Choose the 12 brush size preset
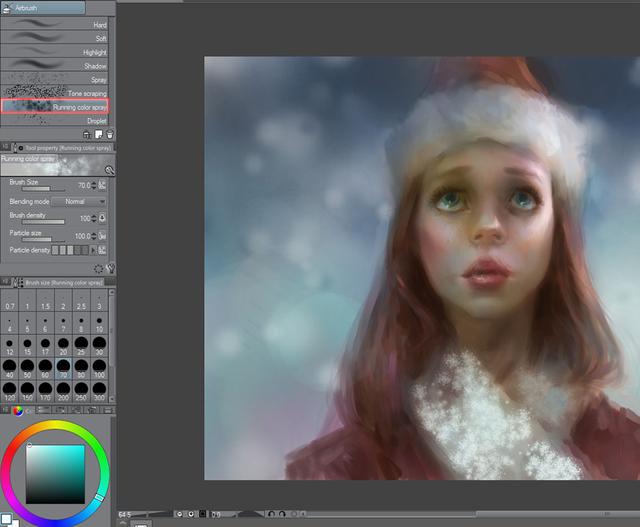Screen dimensions: 640x527 tap(9, 345)
